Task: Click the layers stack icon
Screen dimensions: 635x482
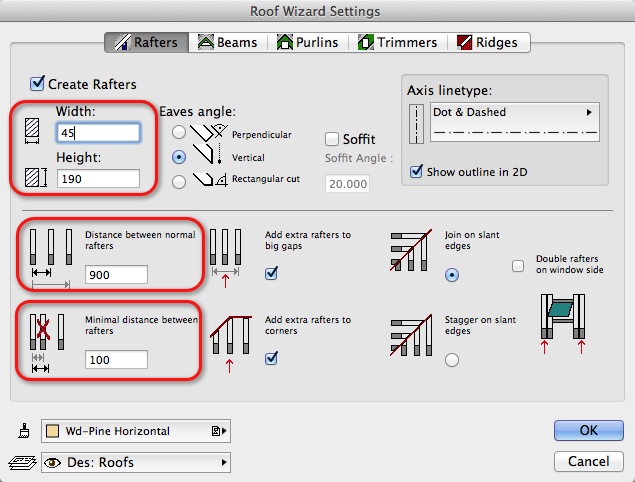Action: pyautogui.click(x=22, y=463)
